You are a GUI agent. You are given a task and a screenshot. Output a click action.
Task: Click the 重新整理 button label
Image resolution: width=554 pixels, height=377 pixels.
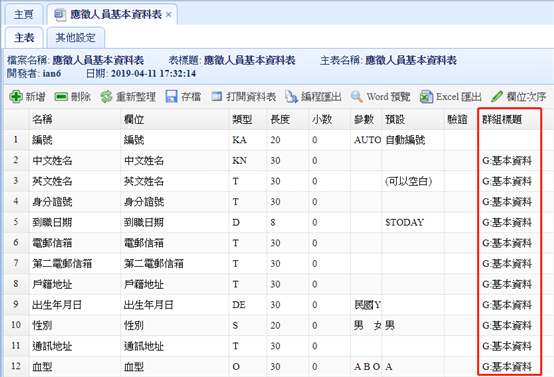coord(136,96)
